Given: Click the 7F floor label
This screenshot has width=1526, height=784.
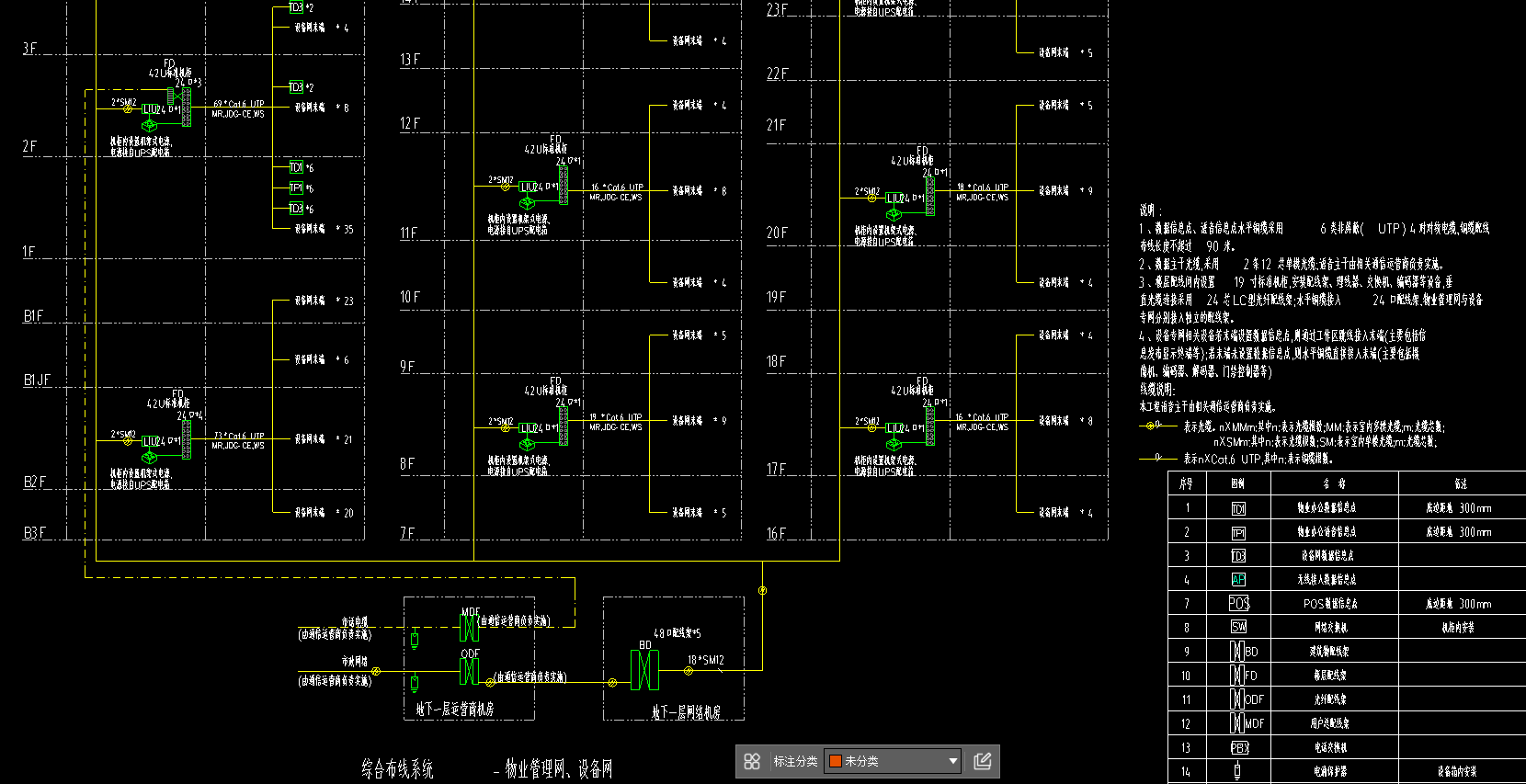Looking at the screenshot, I should pos(407,533).
